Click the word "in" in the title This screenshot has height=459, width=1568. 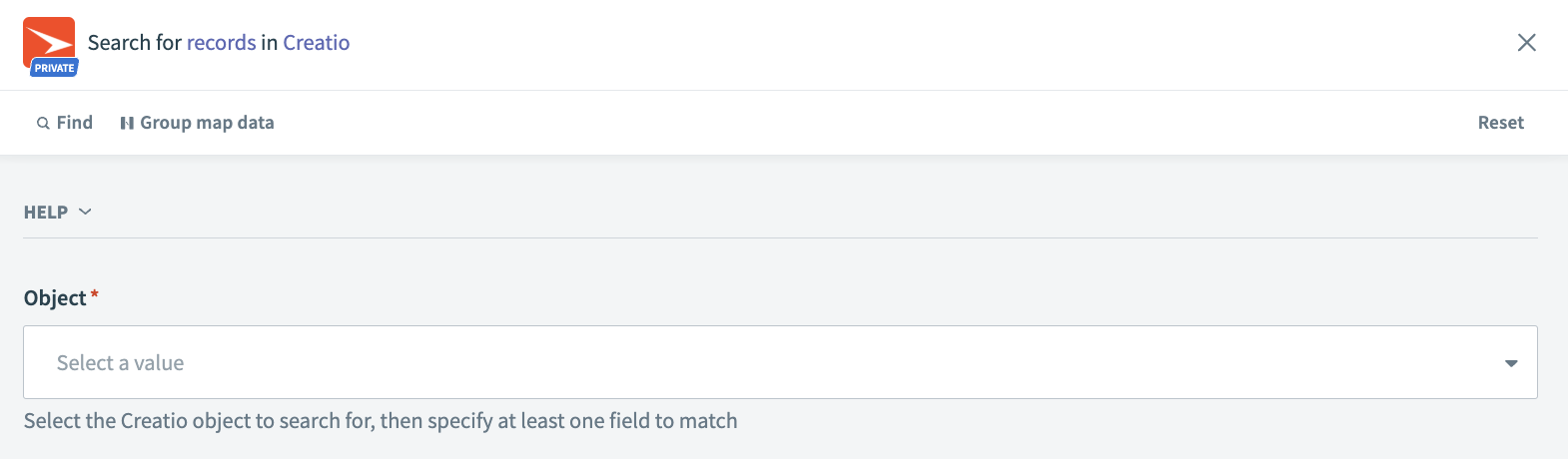[270, 43]
